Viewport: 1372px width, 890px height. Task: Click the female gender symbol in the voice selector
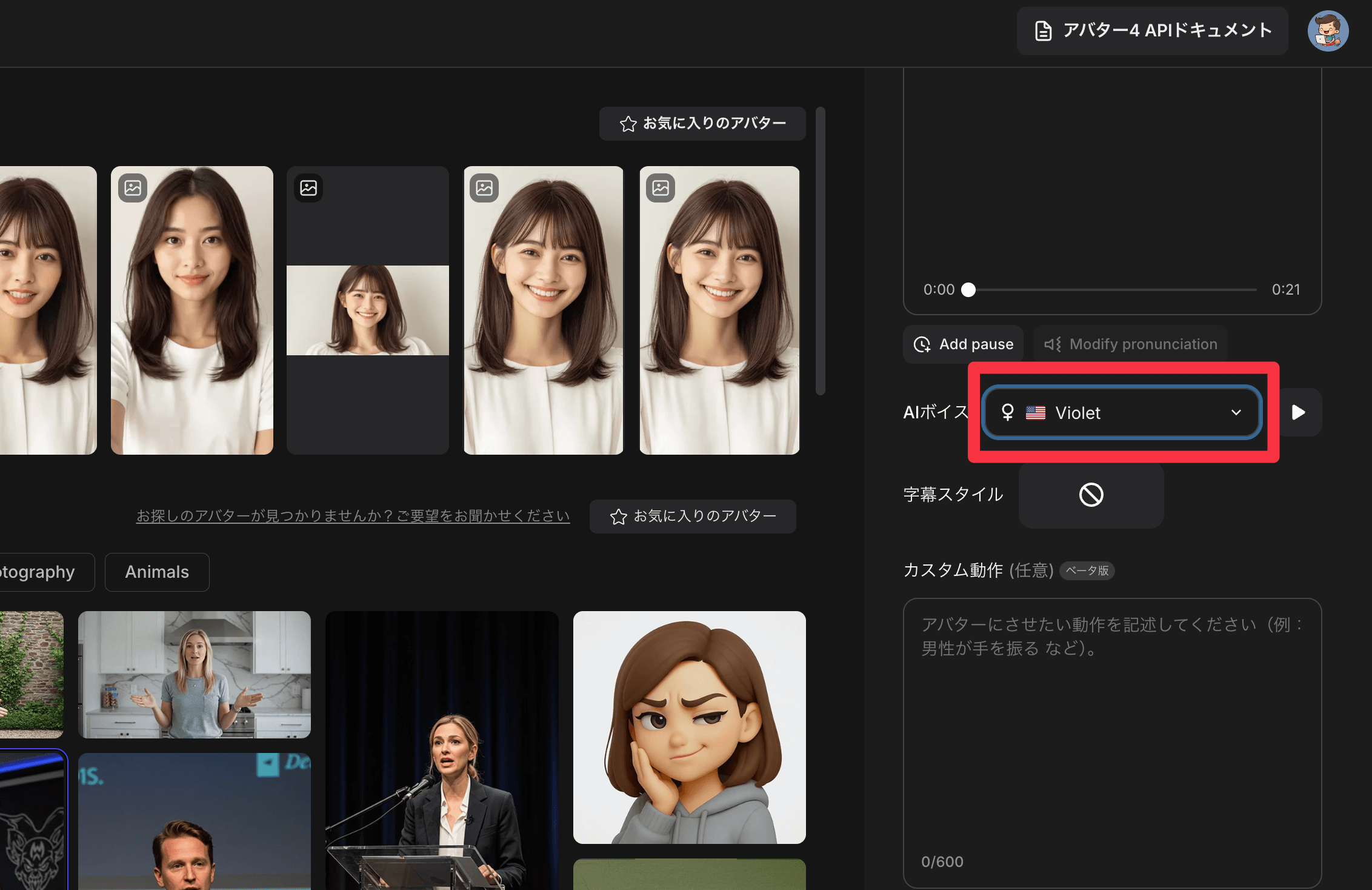[x=1007, y=413]
